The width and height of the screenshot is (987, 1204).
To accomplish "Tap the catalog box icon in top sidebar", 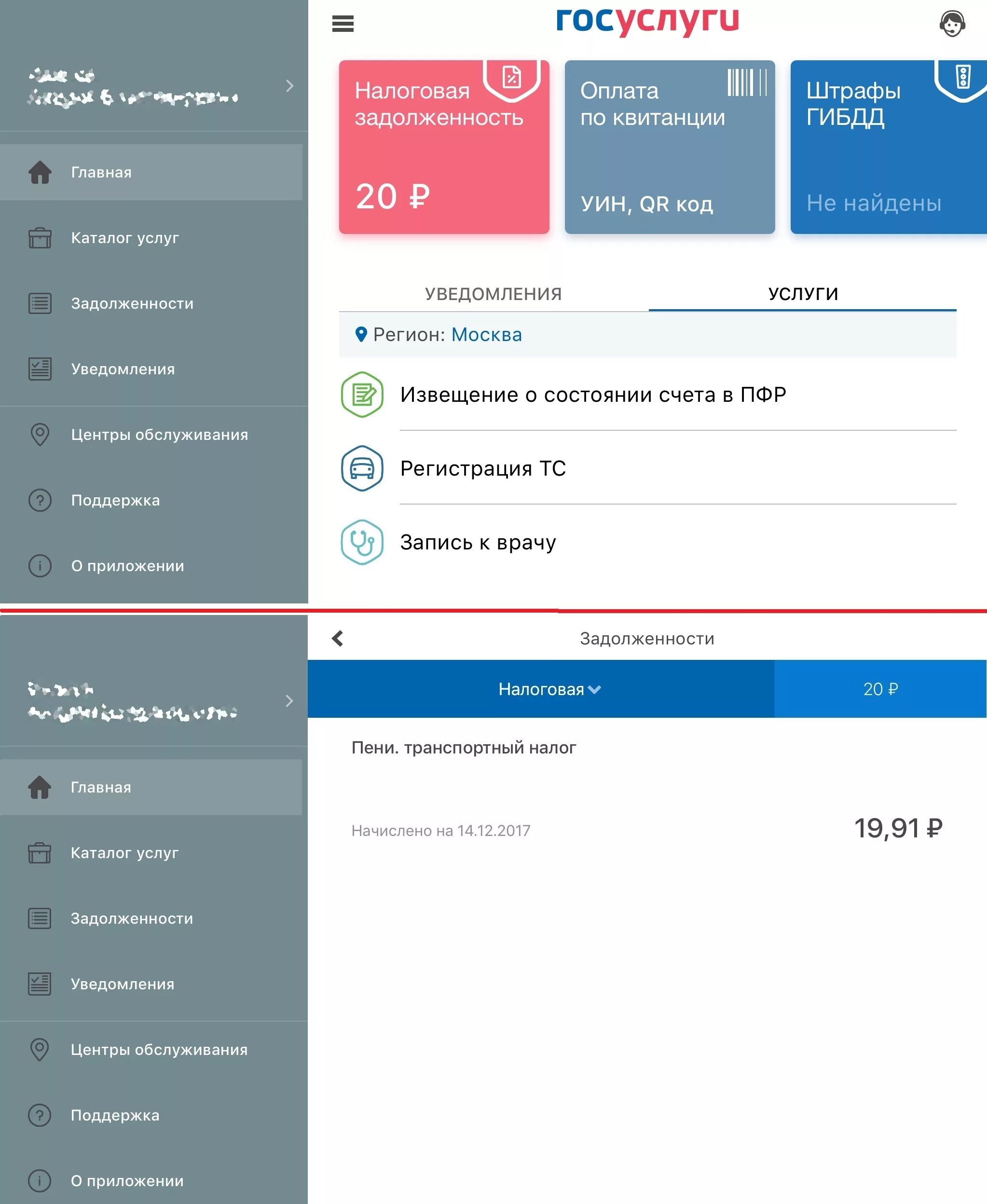I will (x=40, y=238).
